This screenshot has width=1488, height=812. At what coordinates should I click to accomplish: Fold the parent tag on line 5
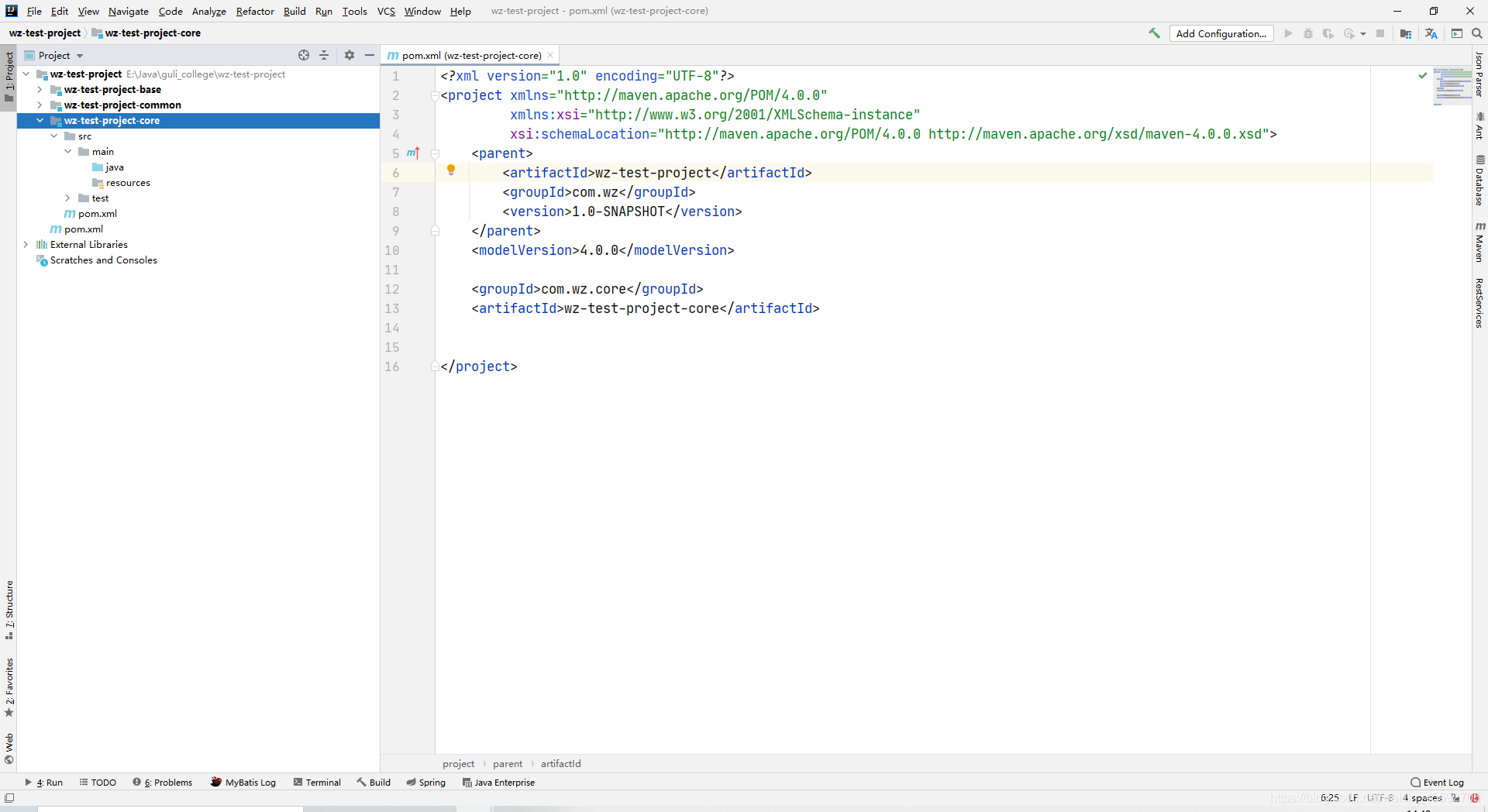[x=435, y=153]
